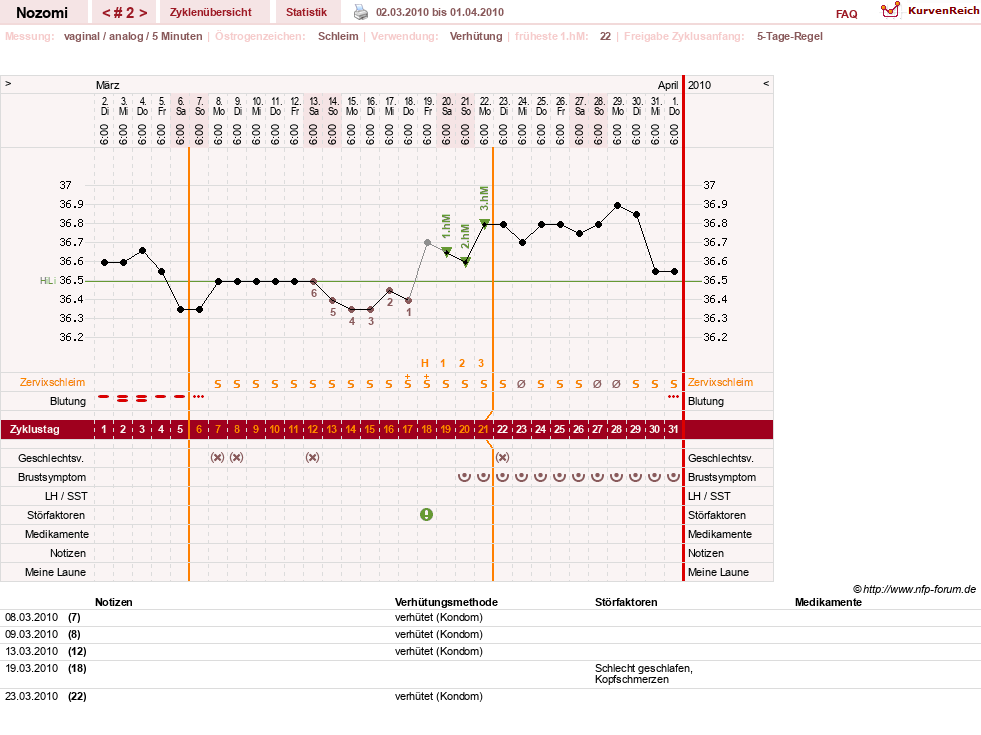The width and height of the screenshot is (981, 735).
Task: Visit the nfp-forum.de link
Action: (x=915, y=589)
